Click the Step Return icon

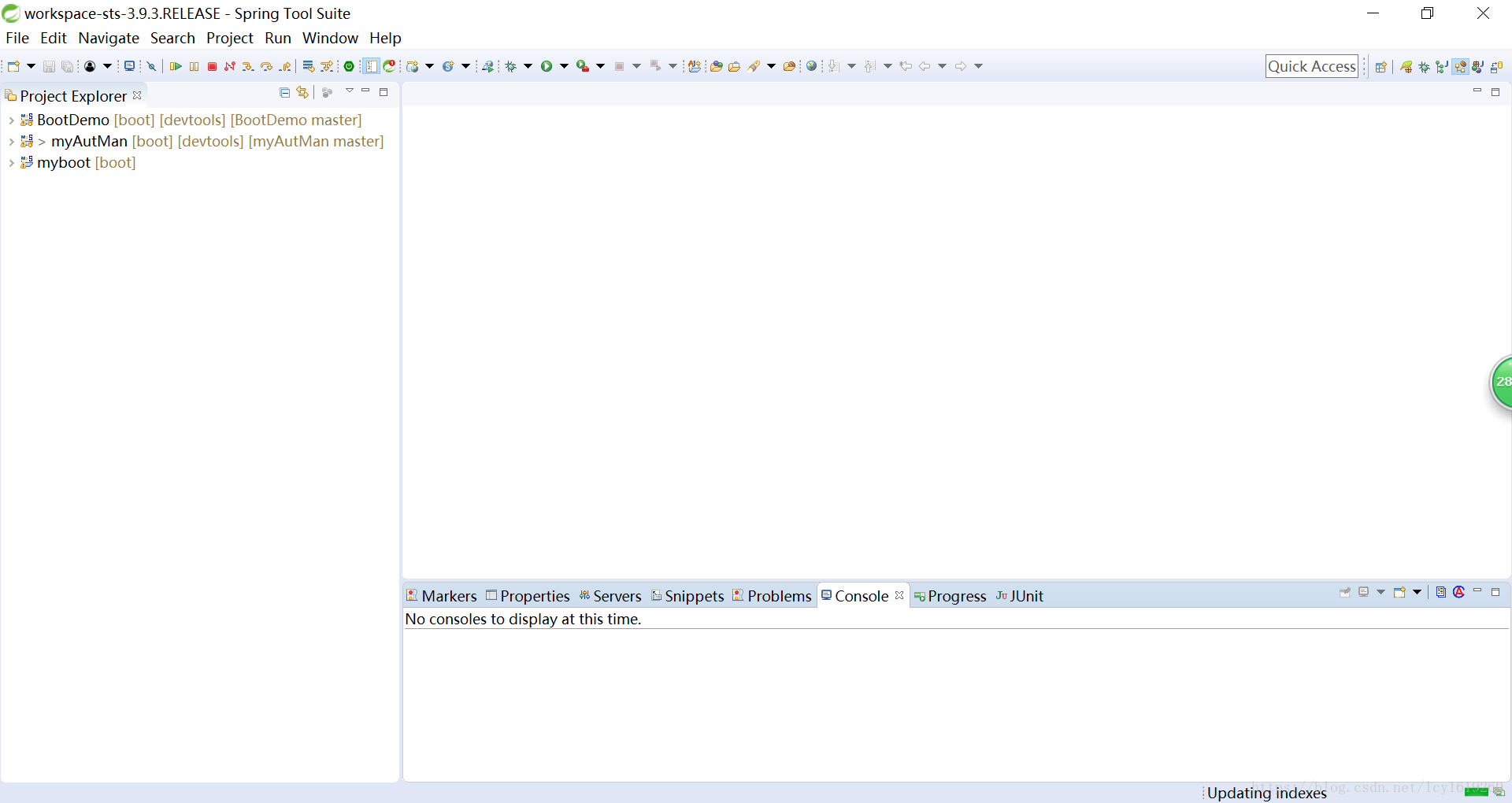[x=285, y=66]
